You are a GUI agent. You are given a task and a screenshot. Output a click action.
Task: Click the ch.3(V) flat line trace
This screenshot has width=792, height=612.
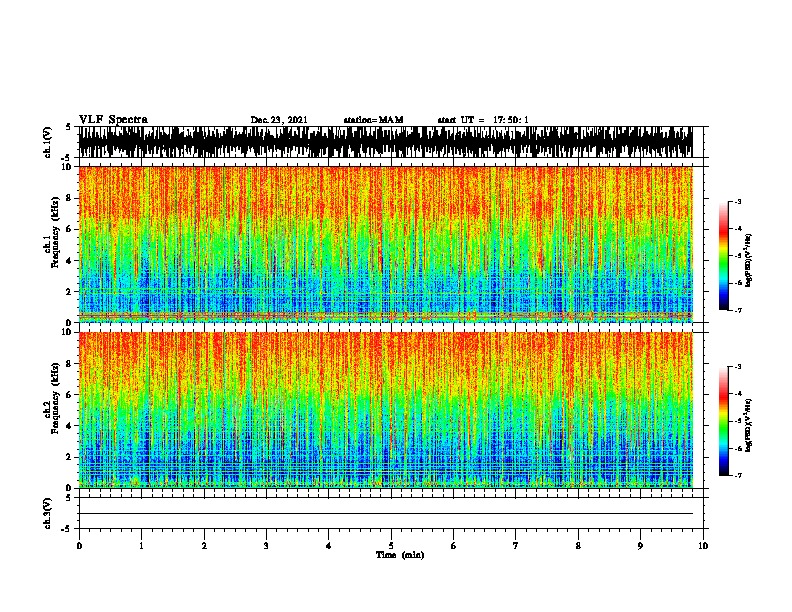386,514
